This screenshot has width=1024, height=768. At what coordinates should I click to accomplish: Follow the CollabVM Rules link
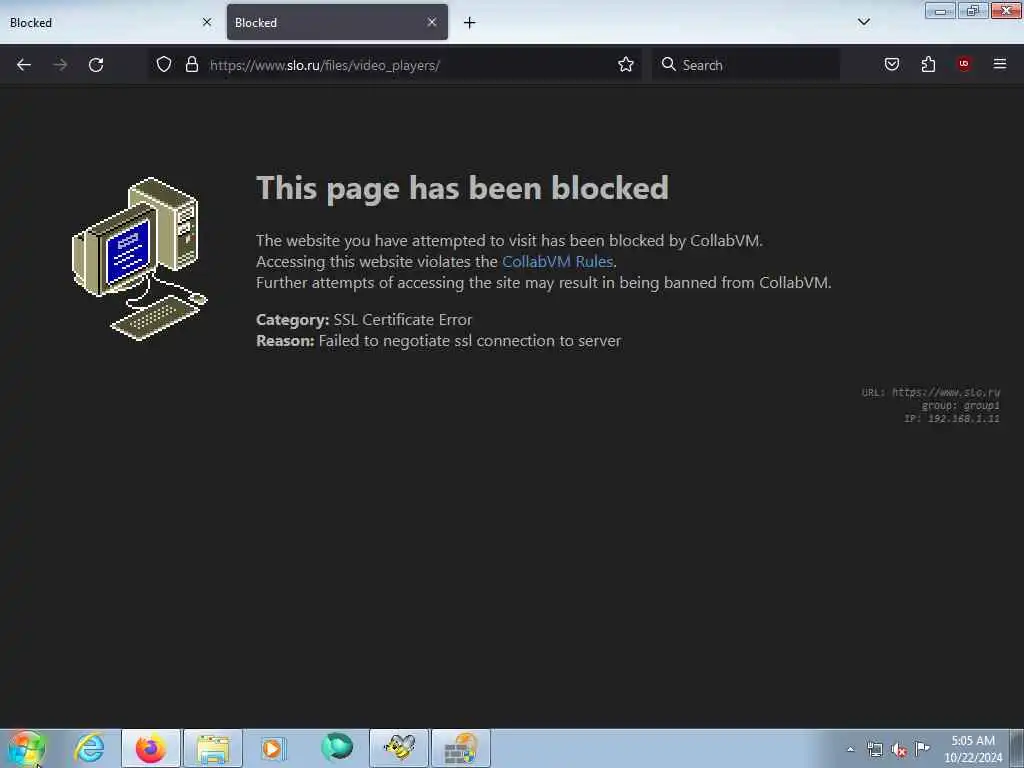557,261
